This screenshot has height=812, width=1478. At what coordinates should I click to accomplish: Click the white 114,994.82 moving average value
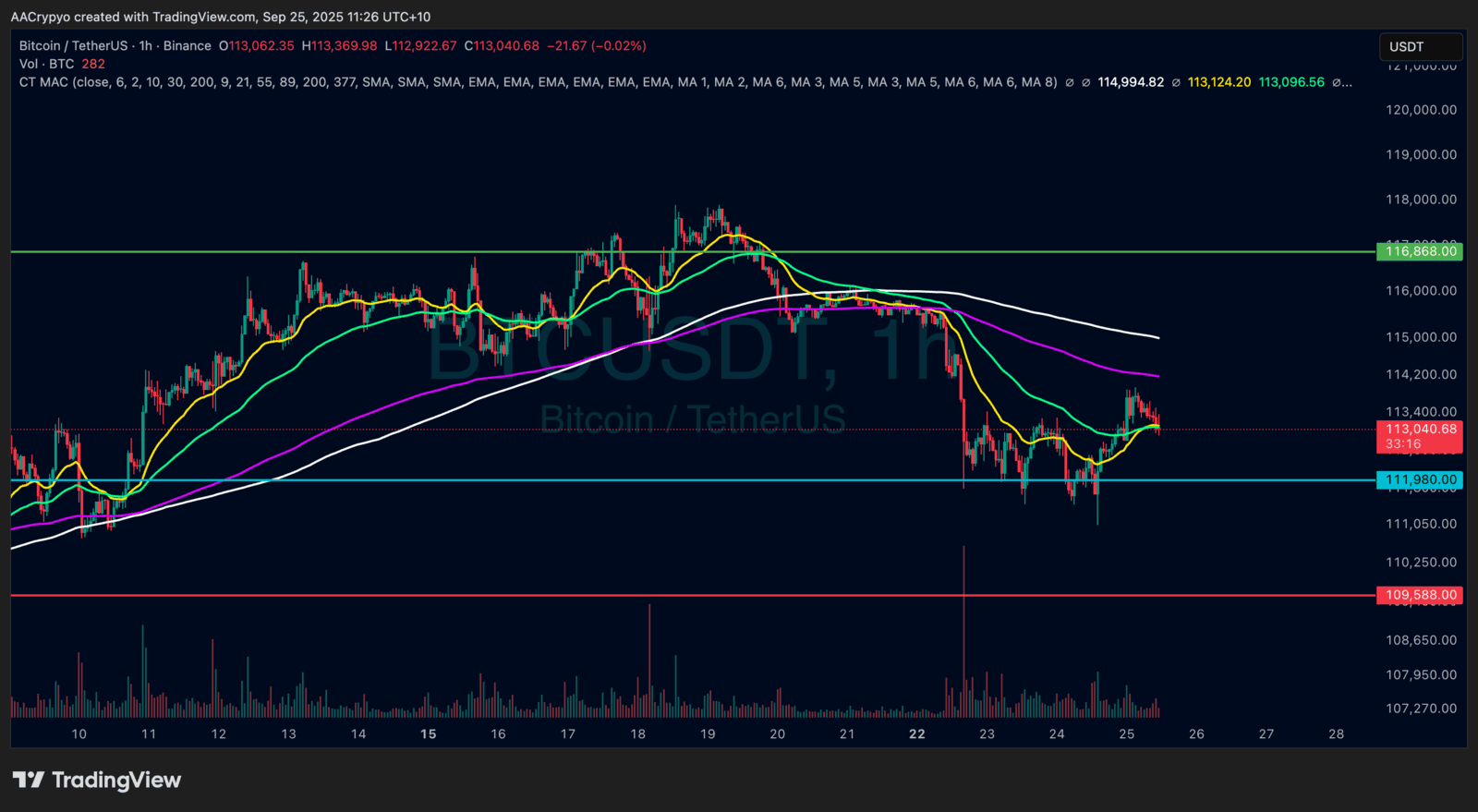tap(1130, 82)
